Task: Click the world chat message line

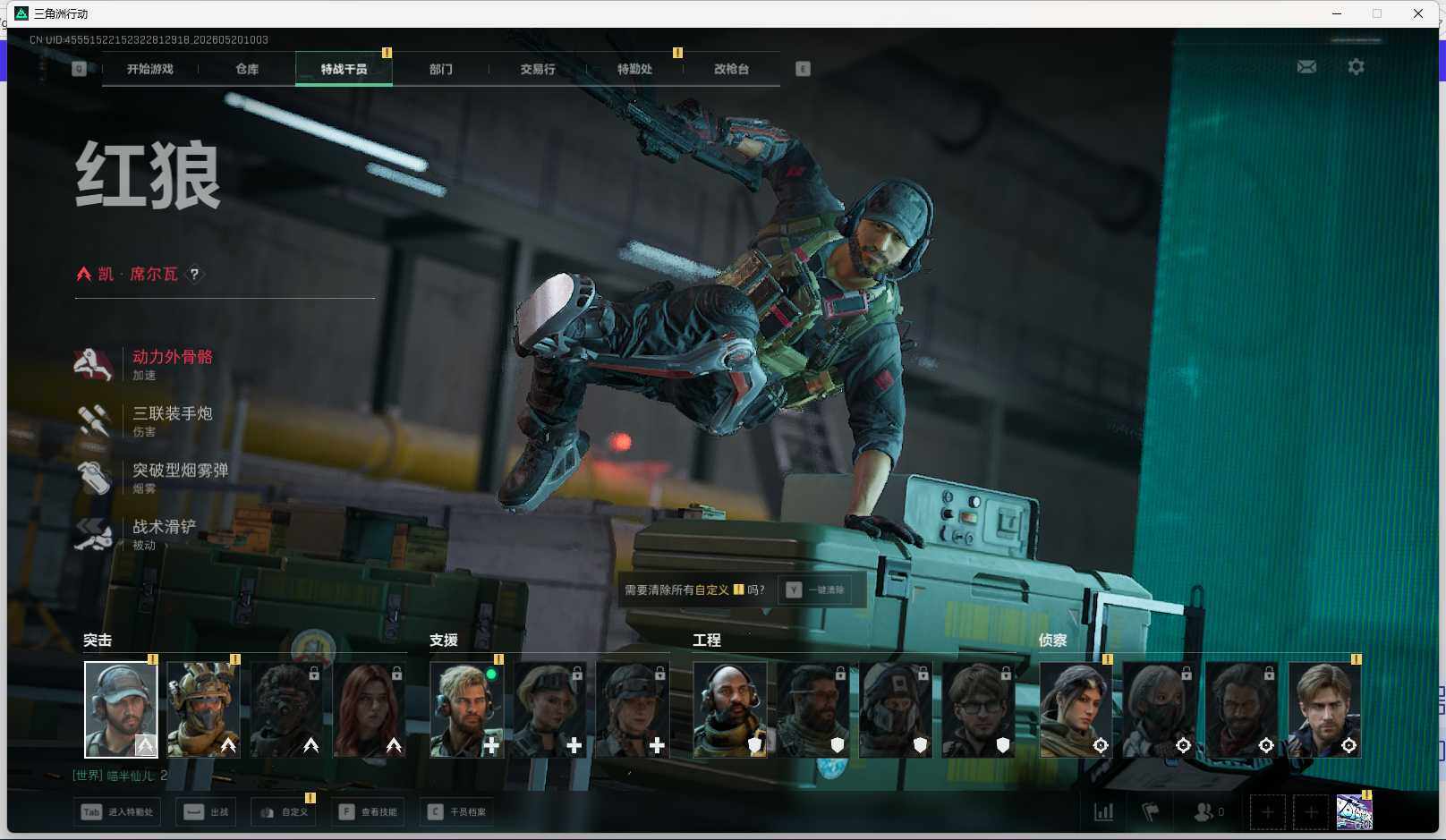Action: pyautogui.click(x=120, y=776)
